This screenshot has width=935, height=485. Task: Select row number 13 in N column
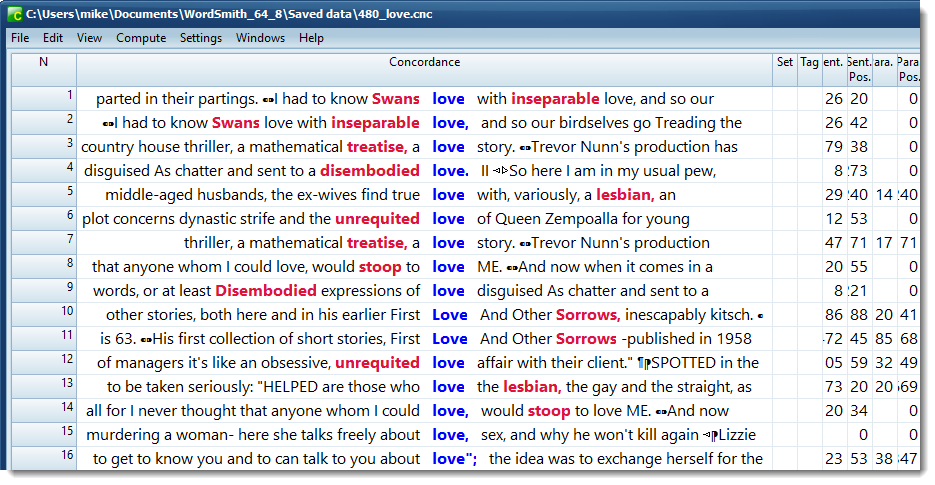pyautogui.click(x=44, y=387)
